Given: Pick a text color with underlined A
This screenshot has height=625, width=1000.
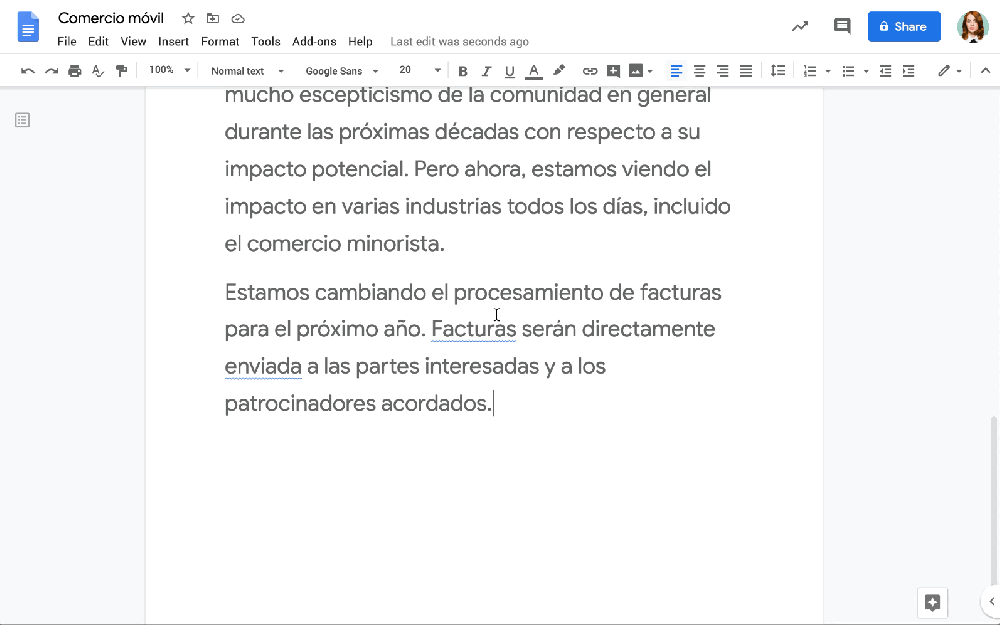Looking at the screenshot, I should [x=534, y=71].
